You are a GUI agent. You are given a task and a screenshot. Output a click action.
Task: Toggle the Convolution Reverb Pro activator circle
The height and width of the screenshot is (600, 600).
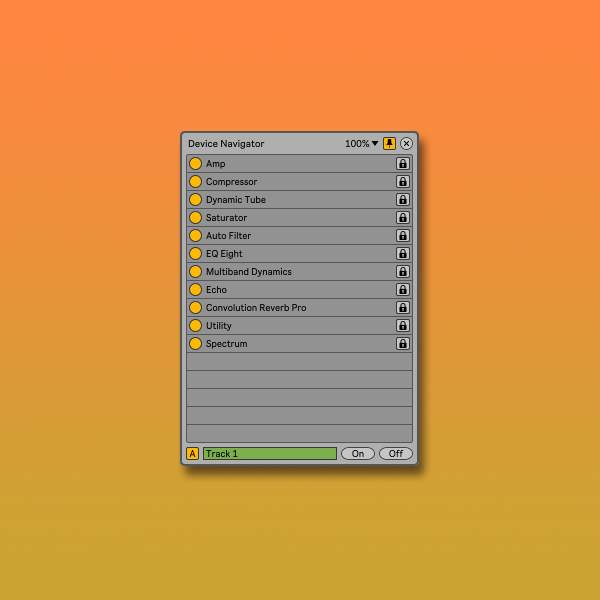click(x=196, y=308)
